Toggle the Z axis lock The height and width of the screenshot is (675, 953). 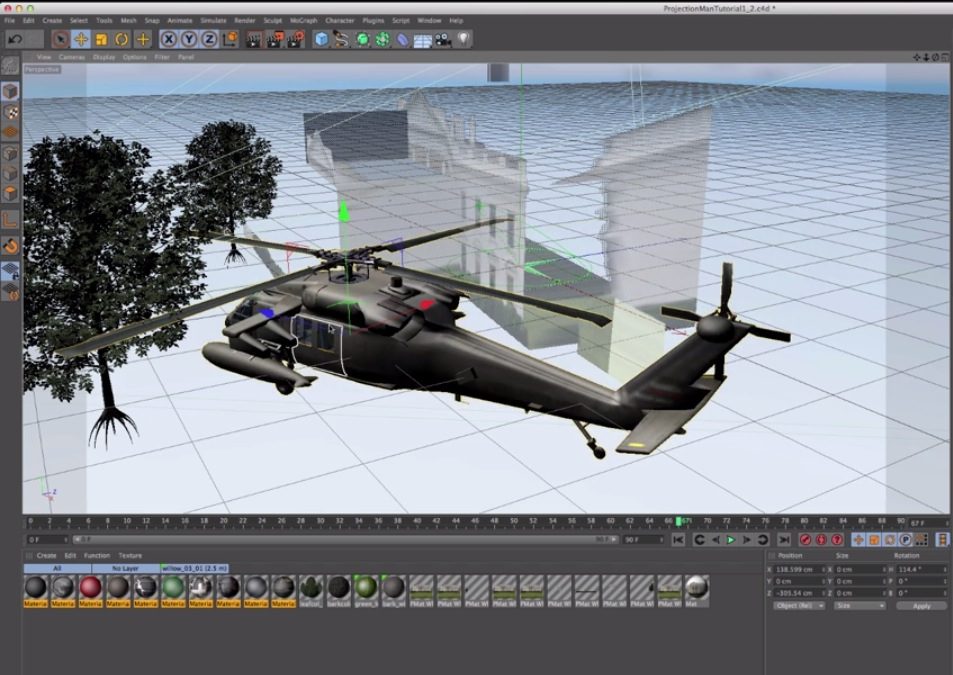point(209,39)
